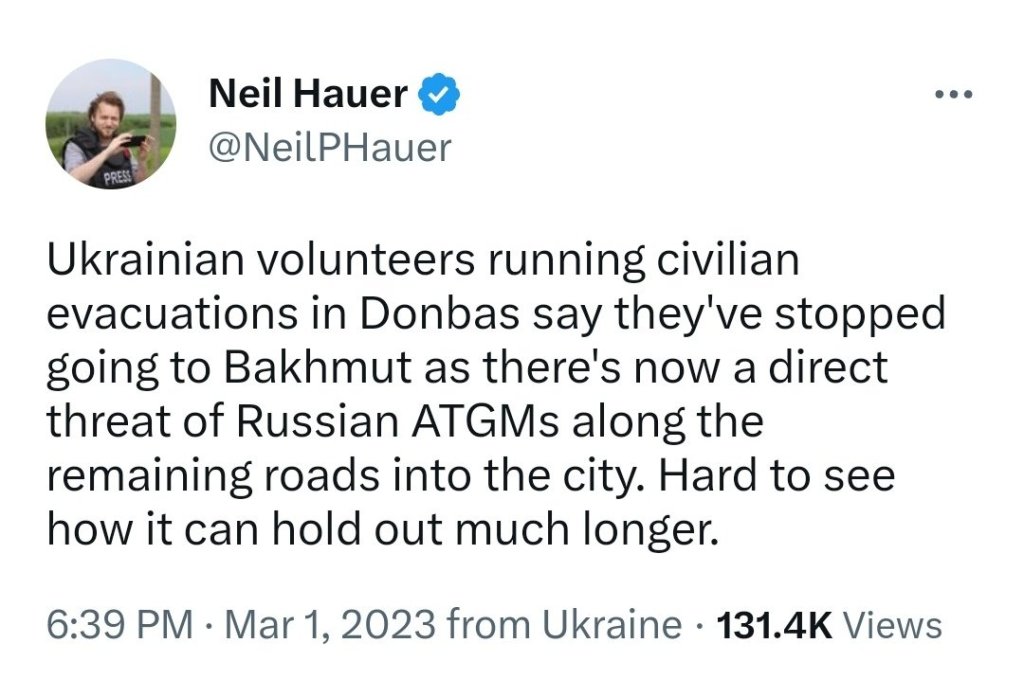Screen dimensions: 1024x679
Task: Open the three-dot more options menu
Action: click(952, 97)
